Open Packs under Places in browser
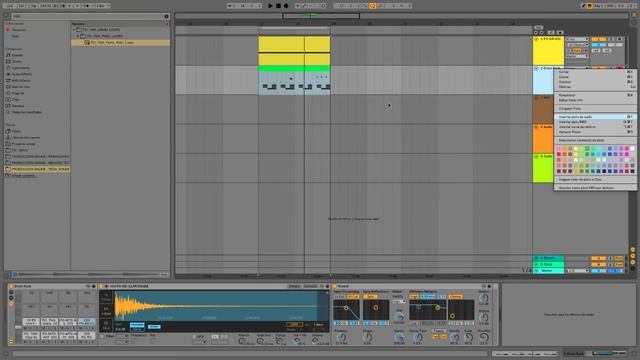 click(x=16, y=131)
